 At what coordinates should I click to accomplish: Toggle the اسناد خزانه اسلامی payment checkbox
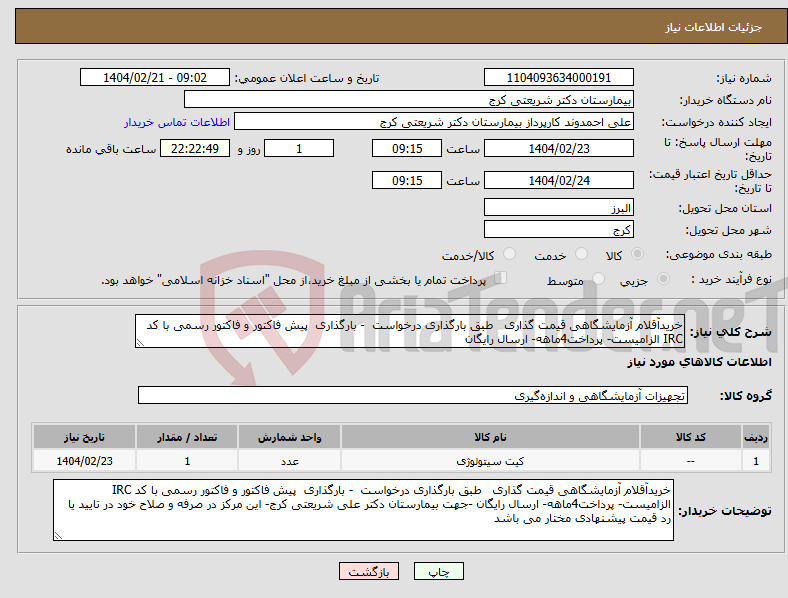(501, 277)
